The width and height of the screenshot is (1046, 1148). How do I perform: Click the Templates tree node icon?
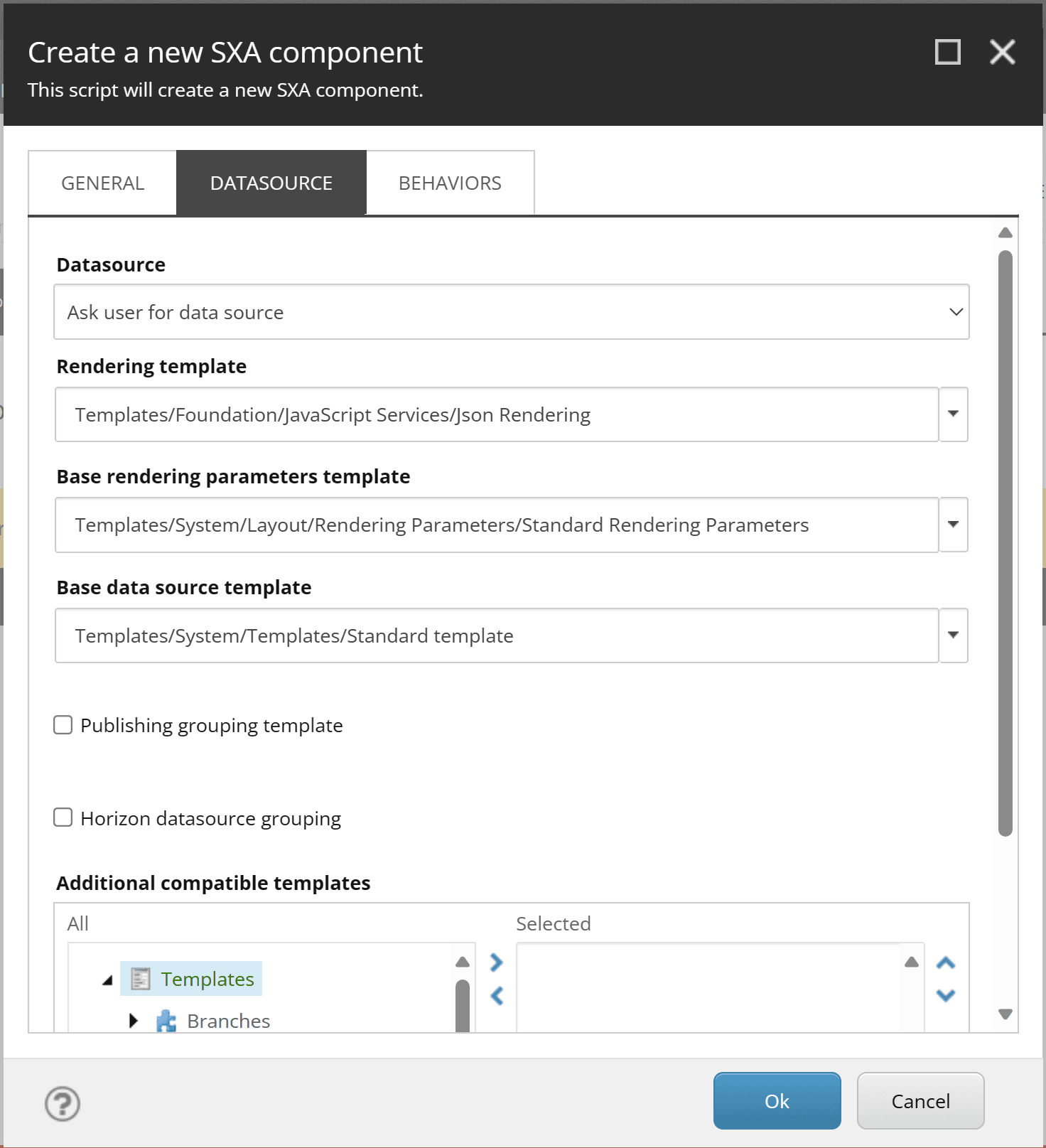tap(141, 979)
